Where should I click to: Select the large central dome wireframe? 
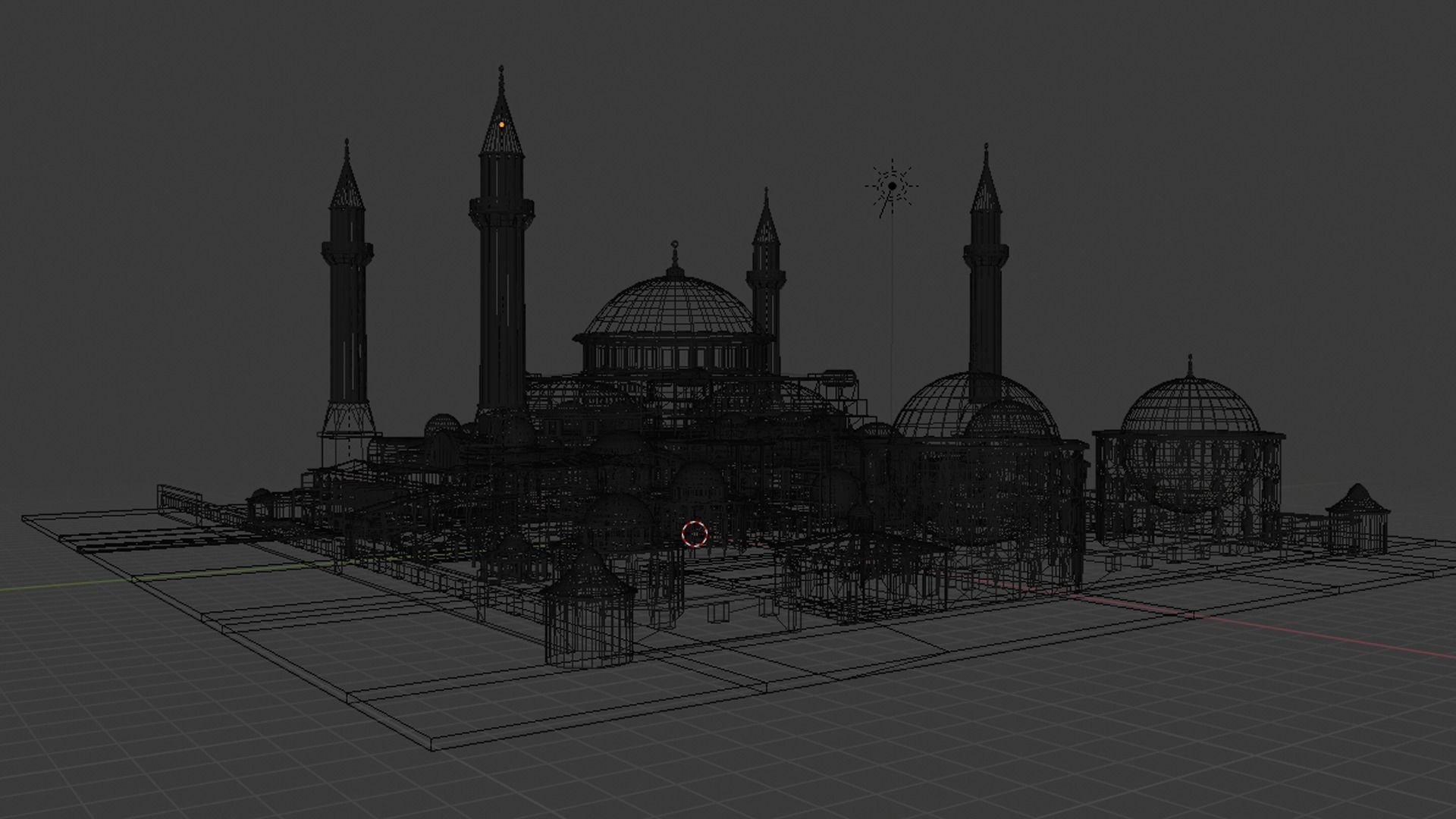675,307
